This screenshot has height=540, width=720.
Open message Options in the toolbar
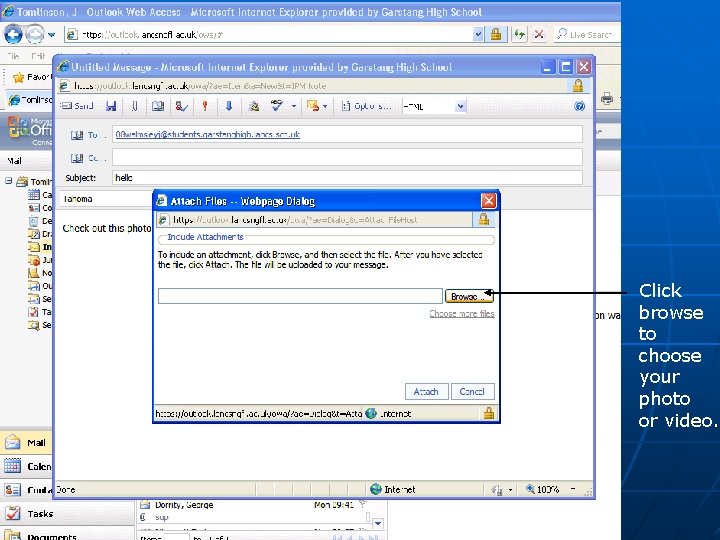[x=366, y=106]
